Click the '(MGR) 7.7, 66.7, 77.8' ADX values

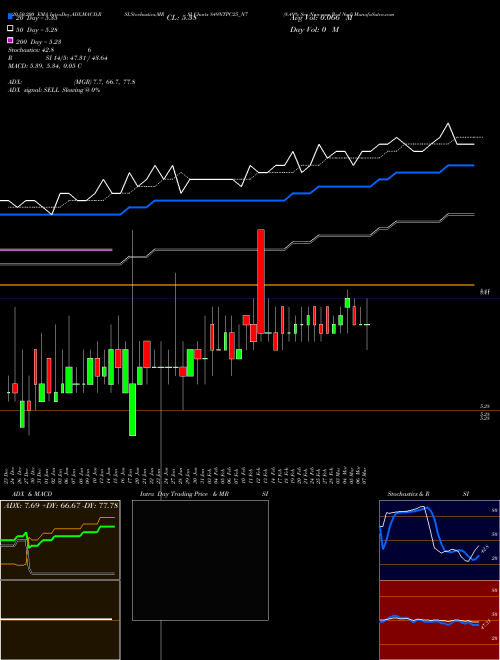coord(104,82)
